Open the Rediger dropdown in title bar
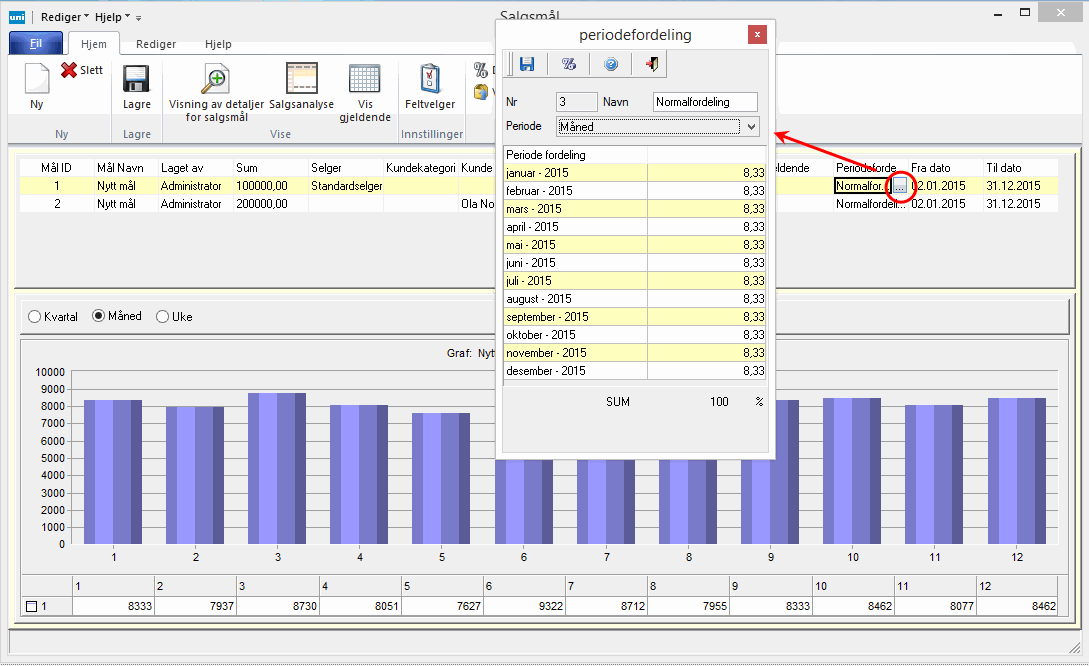The image size is (1089, 666). (65, 17)
